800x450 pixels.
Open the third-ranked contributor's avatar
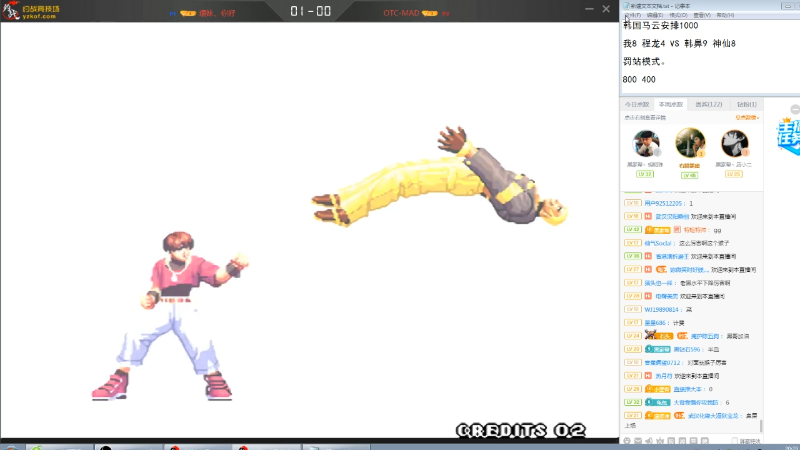(735, 143)
